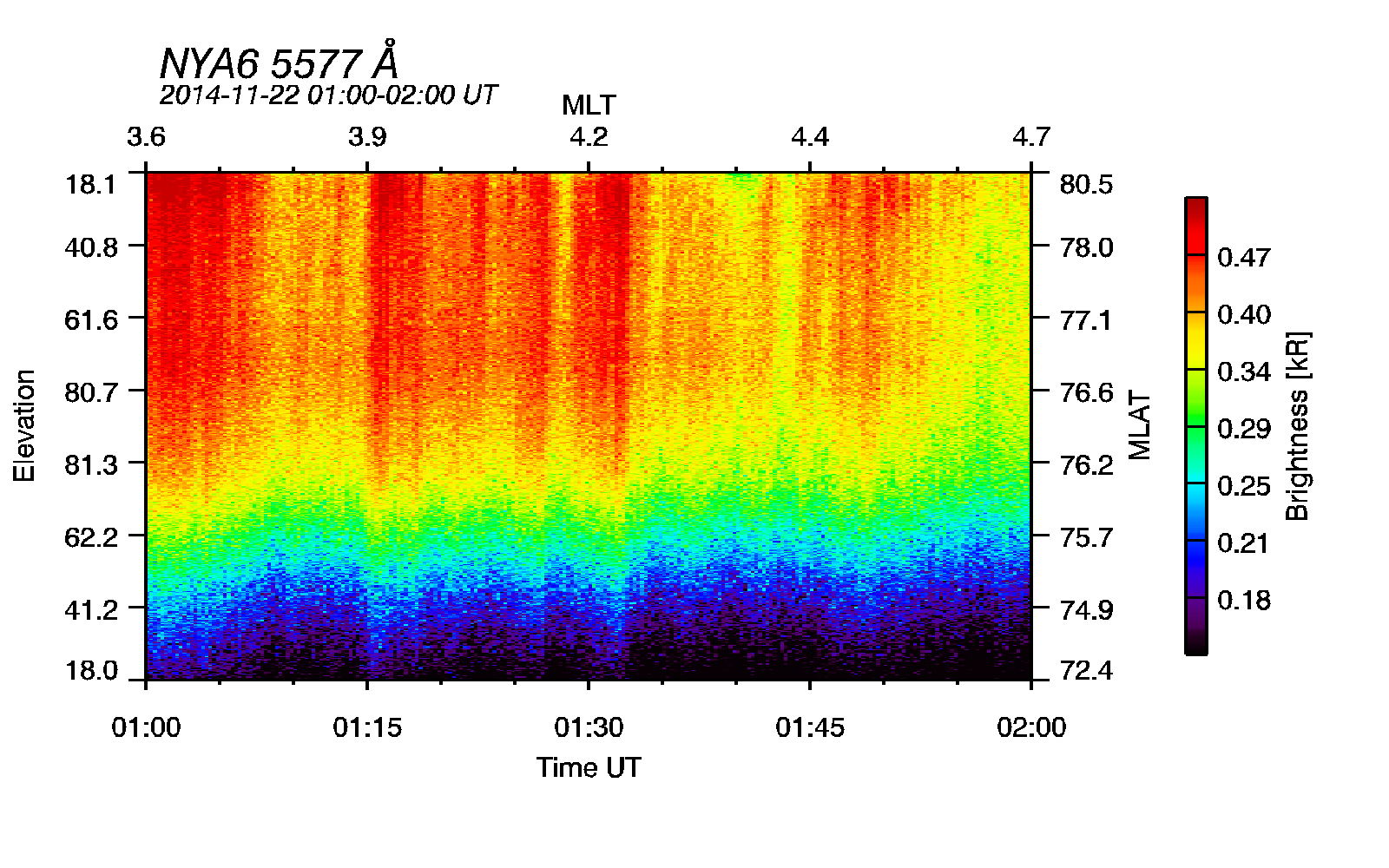Click elevation tick '40.8'
This screenshot has height=868, width=1389.
click(x=91, y=247)
